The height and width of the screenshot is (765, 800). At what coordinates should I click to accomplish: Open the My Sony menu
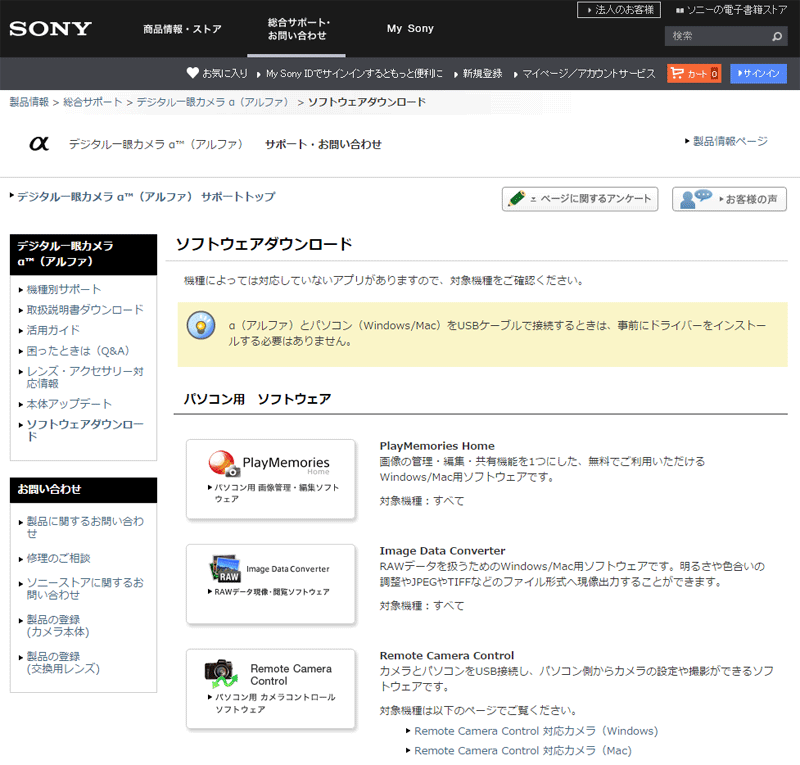pos(410,29)
